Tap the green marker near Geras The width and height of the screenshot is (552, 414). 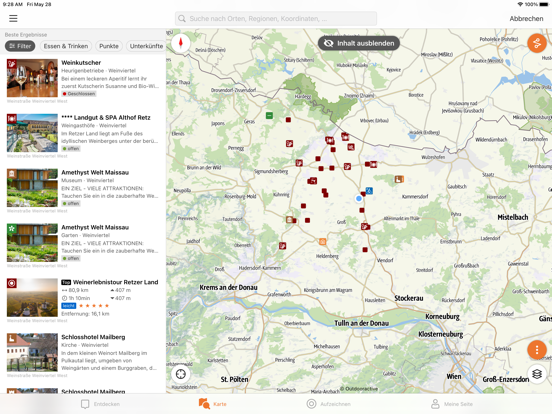[269, 115]
